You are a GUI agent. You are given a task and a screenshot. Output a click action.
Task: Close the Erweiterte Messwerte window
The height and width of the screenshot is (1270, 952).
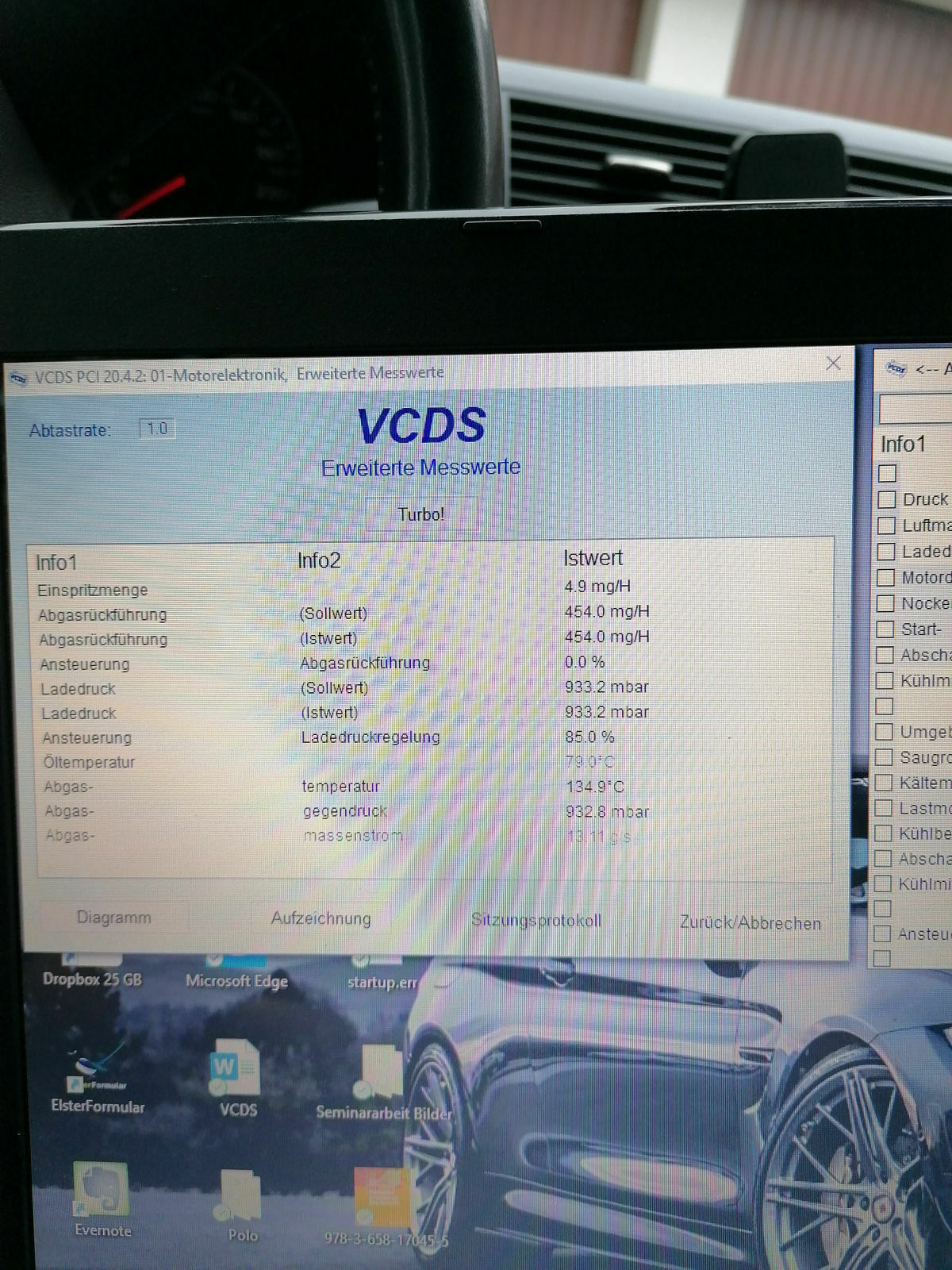(833, 363)
